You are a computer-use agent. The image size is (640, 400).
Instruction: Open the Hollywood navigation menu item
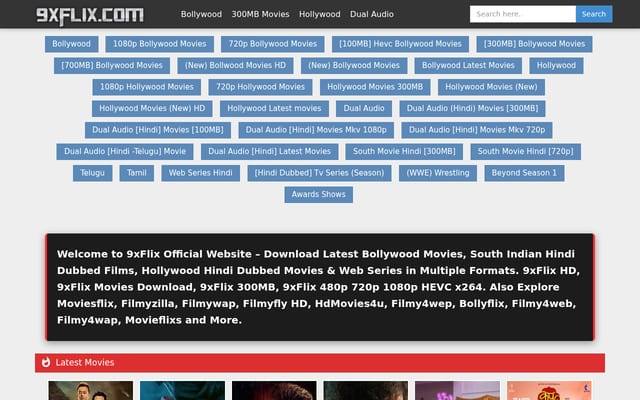coord(320,14)
